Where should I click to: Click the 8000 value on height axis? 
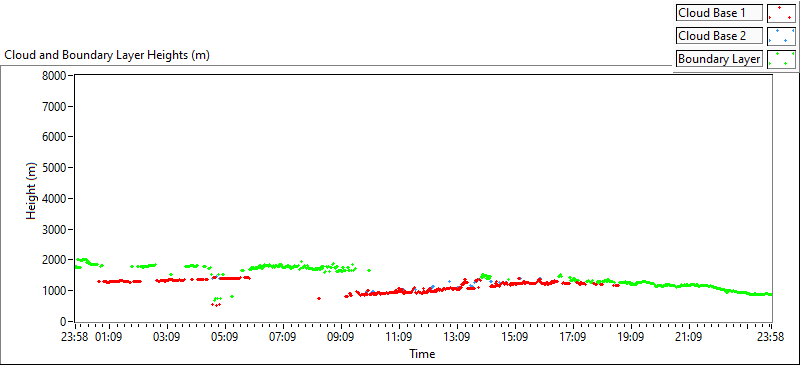[56, 76]
